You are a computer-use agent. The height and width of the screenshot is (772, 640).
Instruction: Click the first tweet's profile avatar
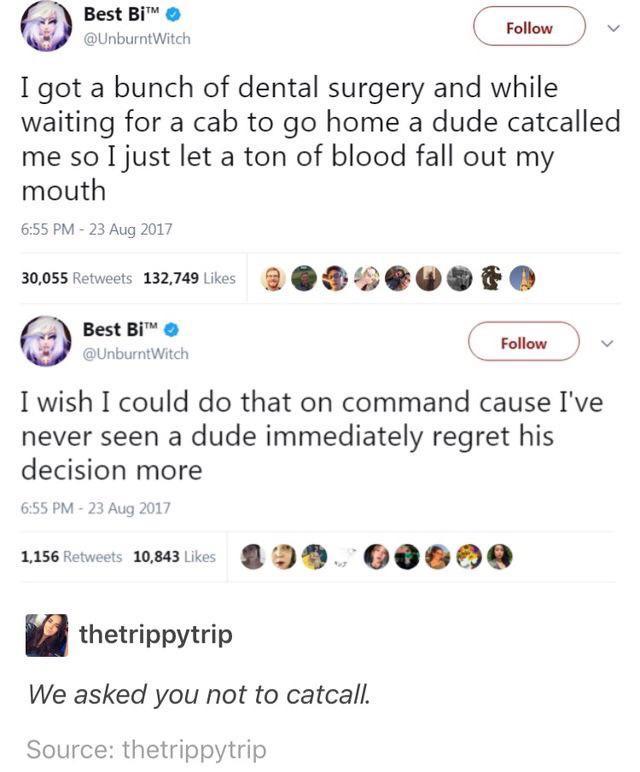pos(47,27)
